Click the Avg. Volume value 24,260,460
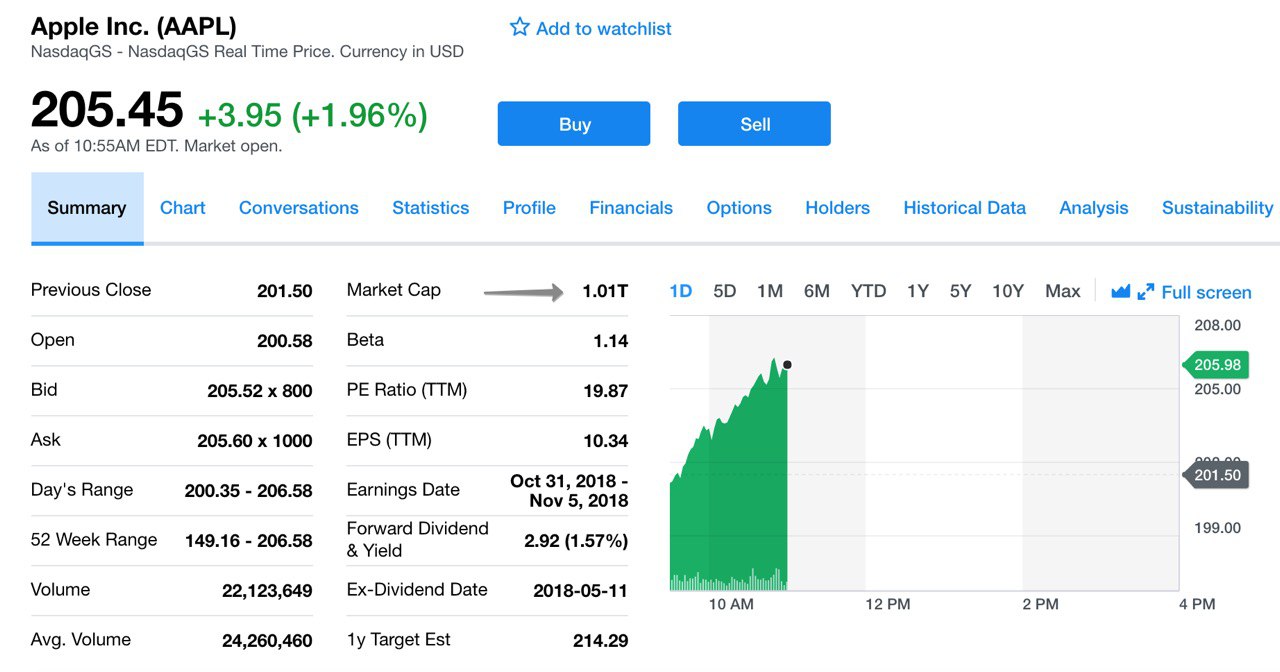The height and width of the screenshot is (672, 1280). (267, 641)
